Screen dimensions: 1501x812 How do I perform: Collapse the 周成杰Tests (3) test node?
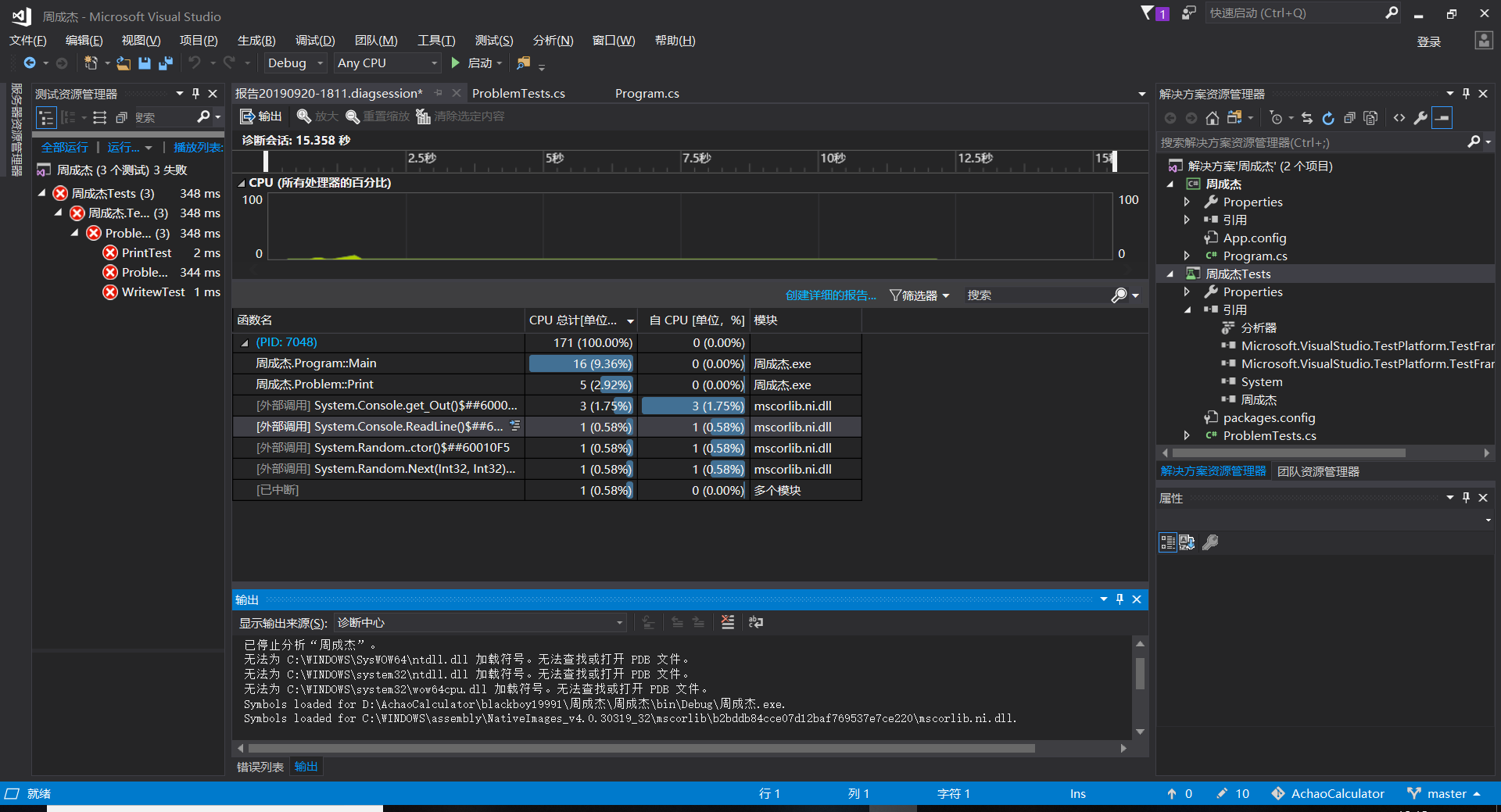click(42, 192)
